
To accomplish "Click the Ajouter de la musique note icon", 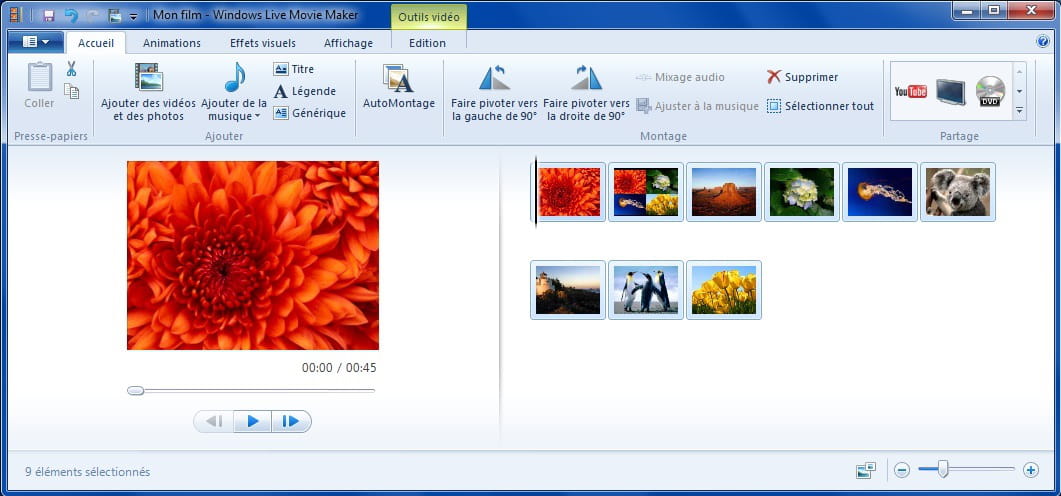I will coord(234,77).
